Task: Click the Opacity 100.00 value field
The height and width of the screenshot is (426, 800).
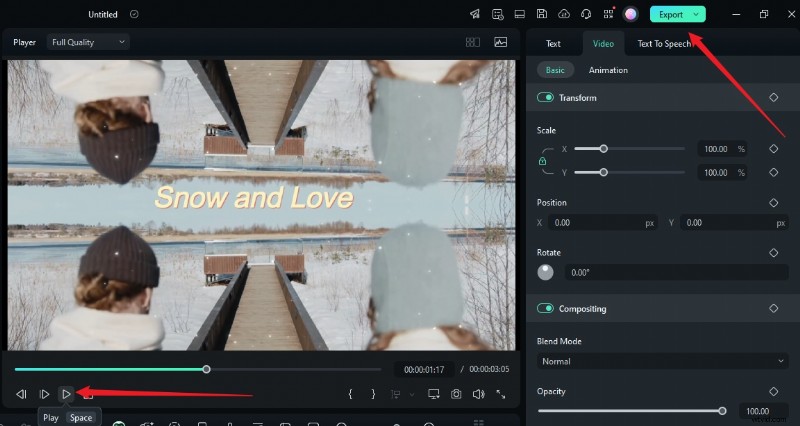Action: tap(763, 411)
